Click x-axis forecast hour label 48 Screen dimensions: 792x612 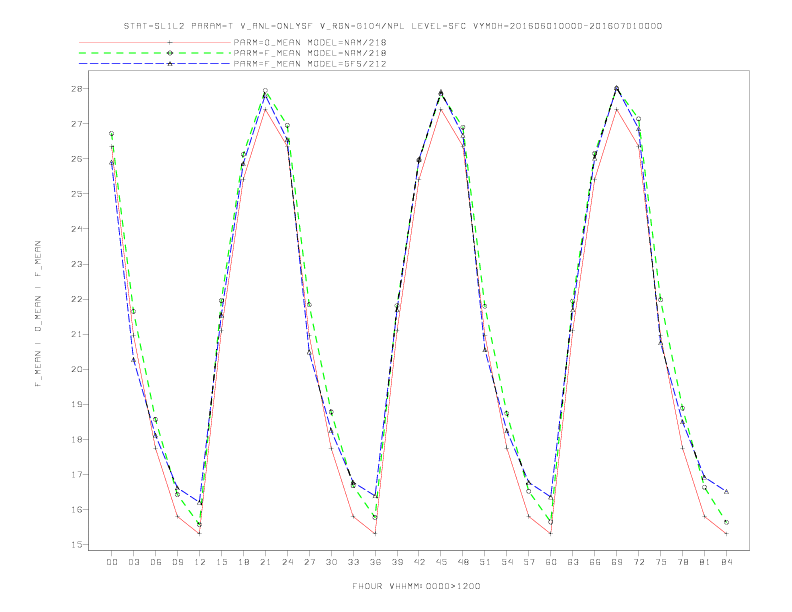pos(463,562)
